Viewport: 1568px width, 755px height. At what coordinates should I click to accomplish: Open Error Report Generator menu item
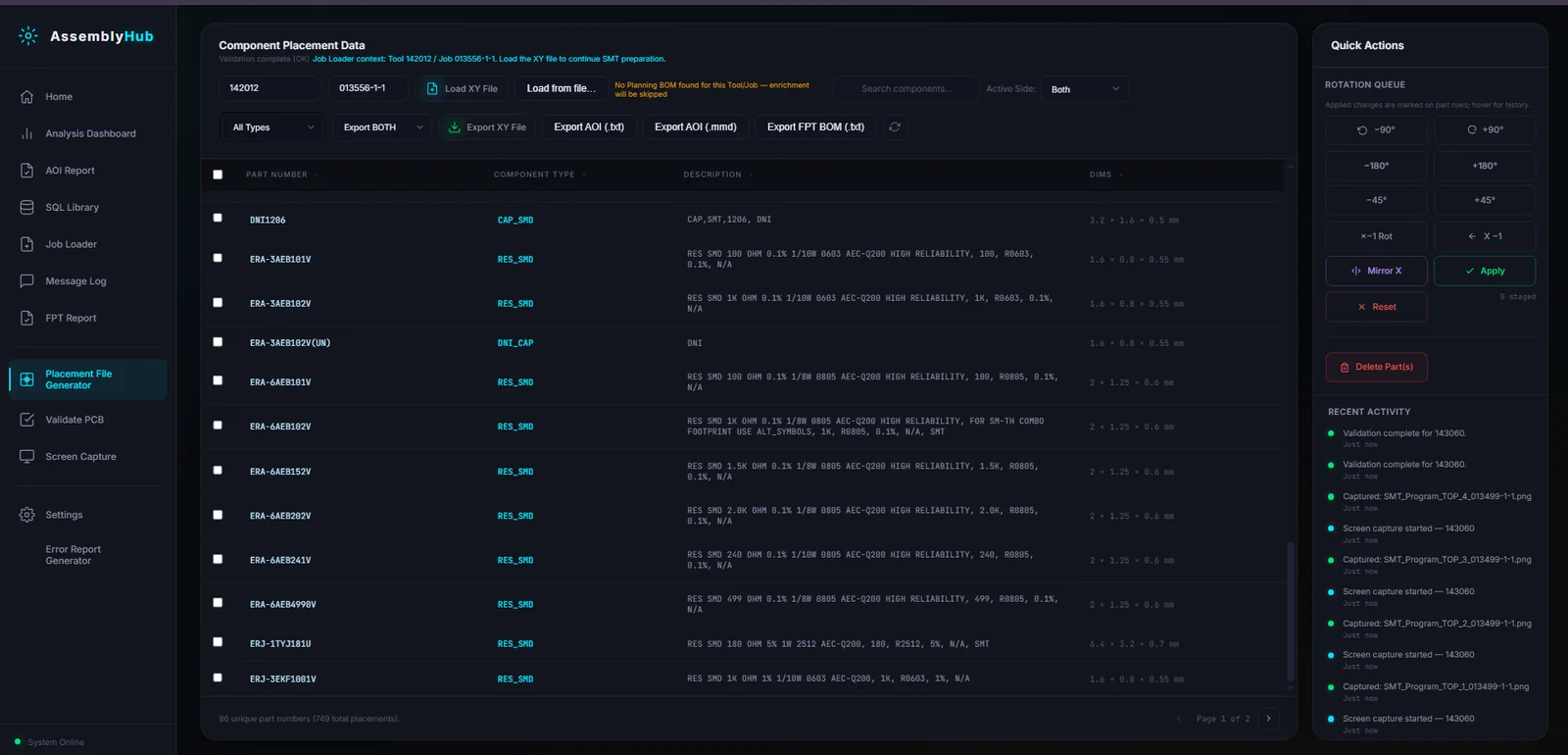pos(73,555)
